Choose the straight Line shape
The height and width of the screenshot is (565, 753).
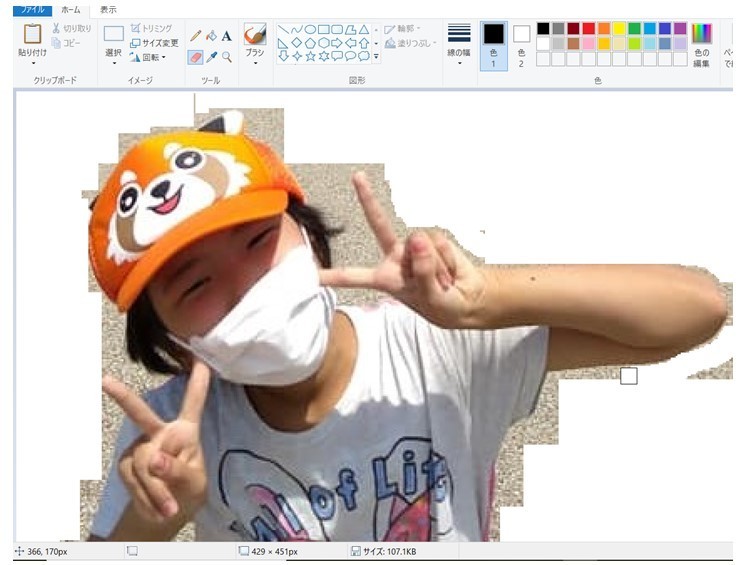[283, 30]
